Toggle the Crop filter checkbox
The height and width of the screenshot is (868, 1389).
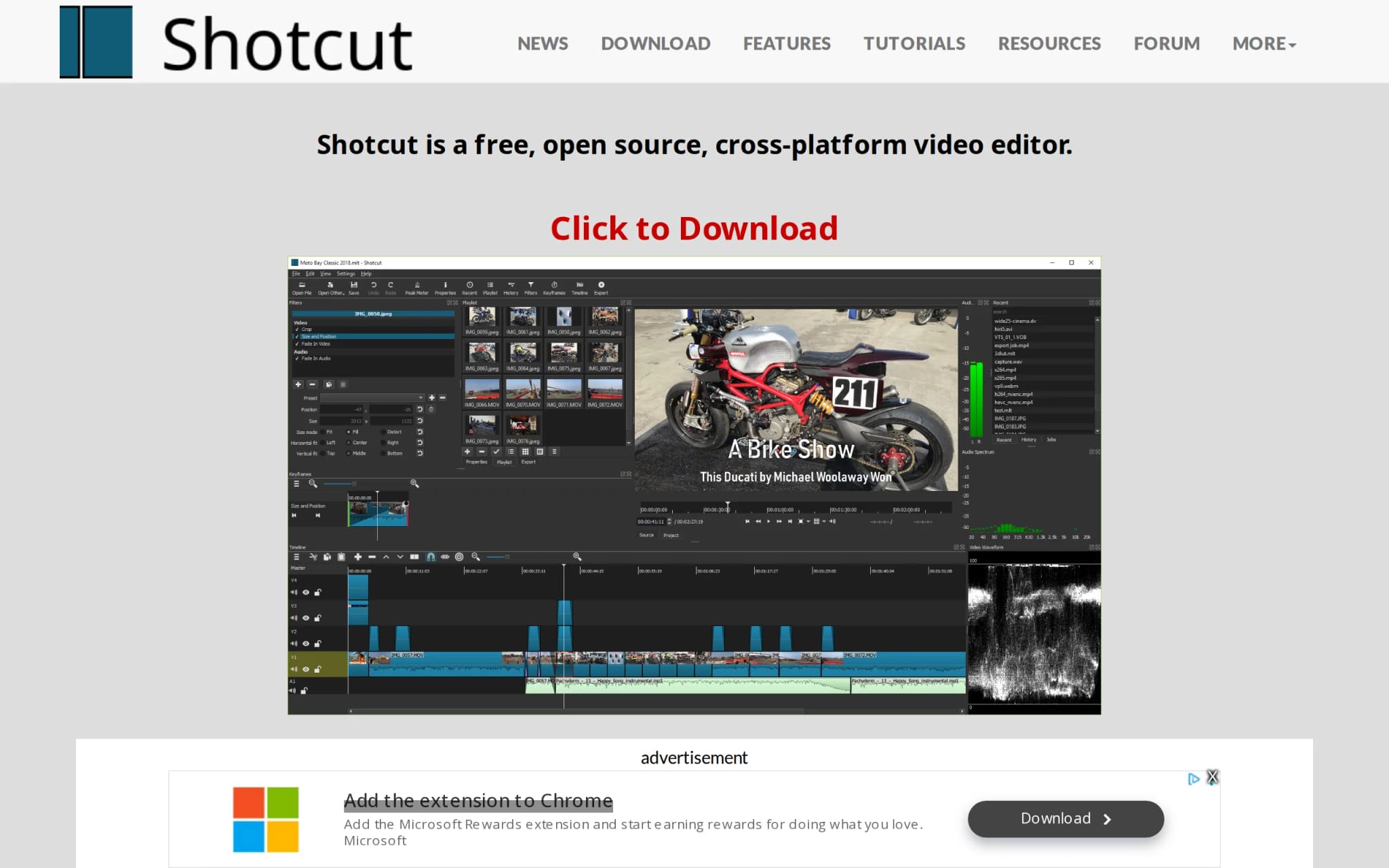(x=297, y=329)
